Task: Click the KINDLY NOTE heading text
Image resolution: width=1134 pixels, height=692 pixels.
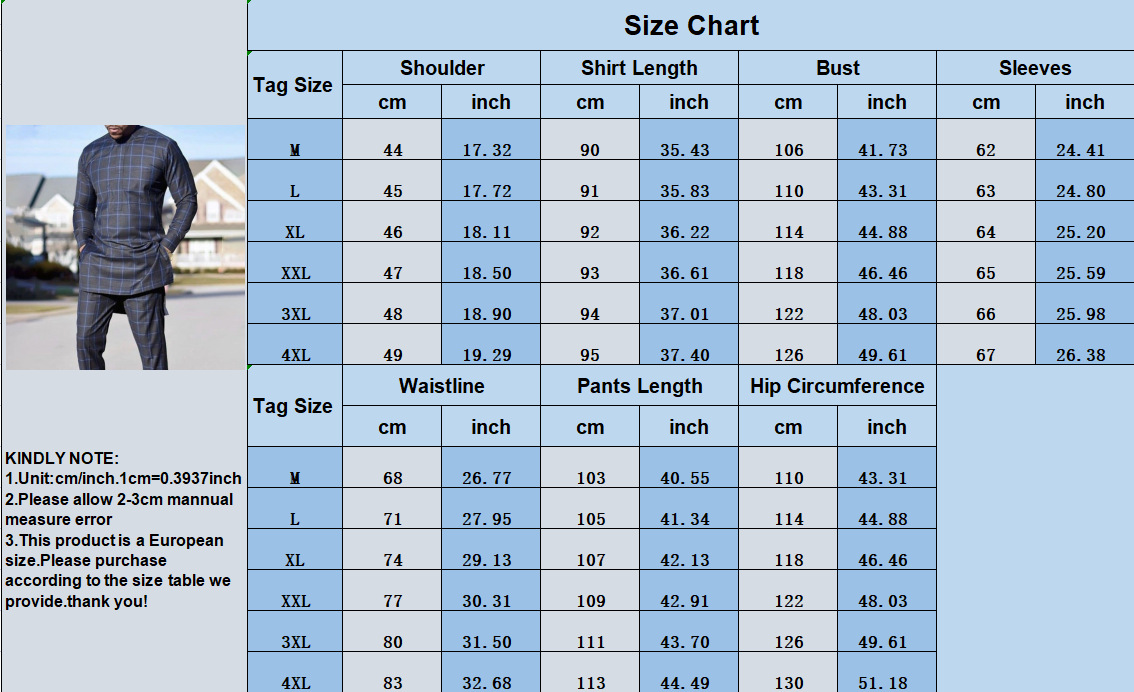Action: tap(62, 458)
